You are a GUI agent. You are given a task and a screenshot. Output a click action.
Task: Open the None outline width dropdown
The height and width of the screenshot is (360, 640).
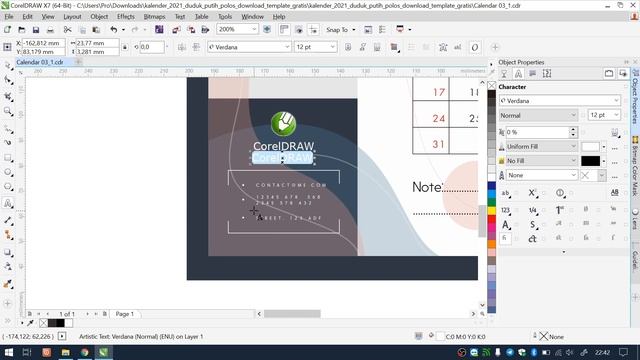click(x=573, y=175)
